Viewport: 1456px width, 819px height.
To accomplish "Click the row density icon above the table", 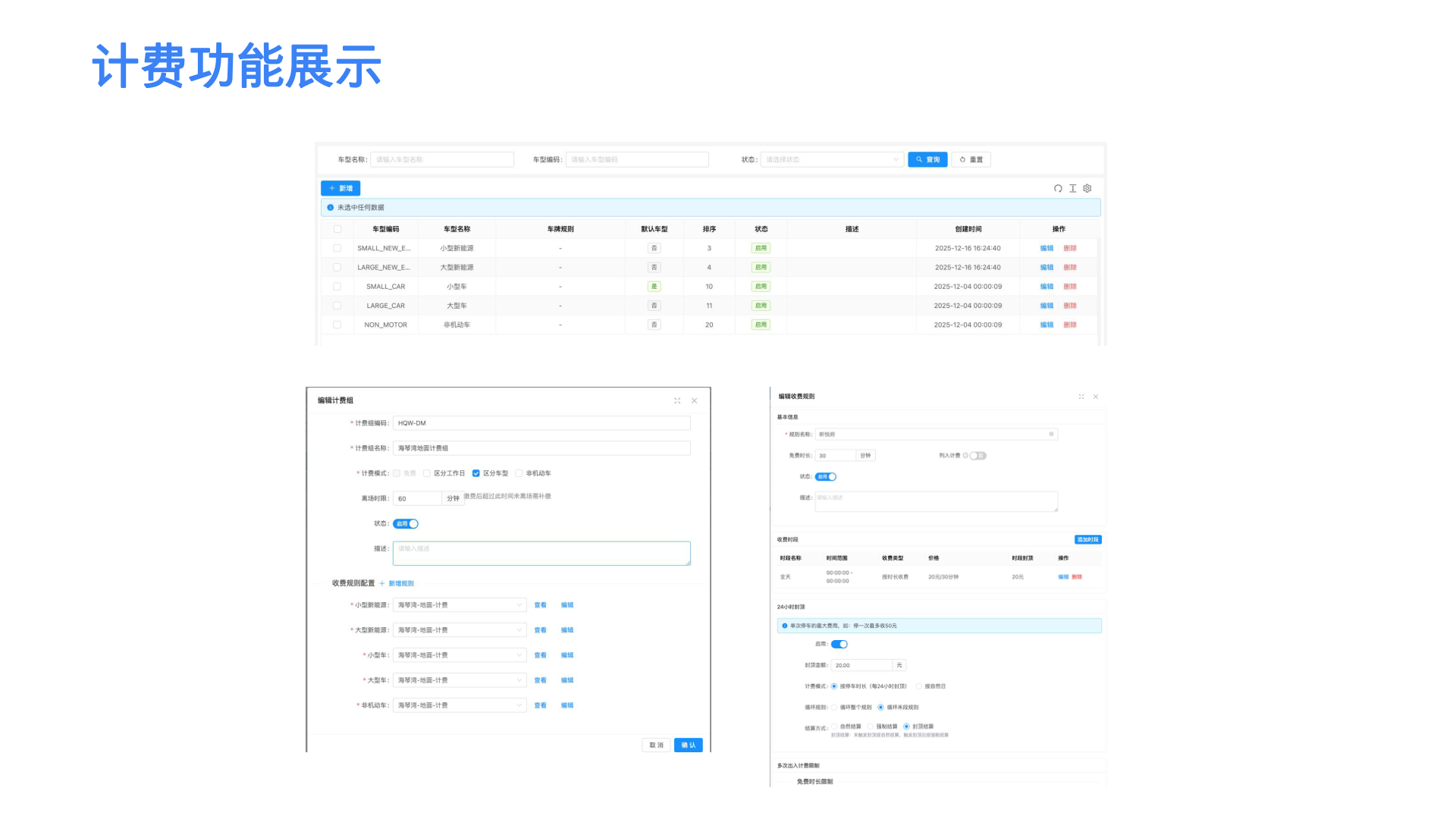I will pyautogui.click(x=1072, y=188).
